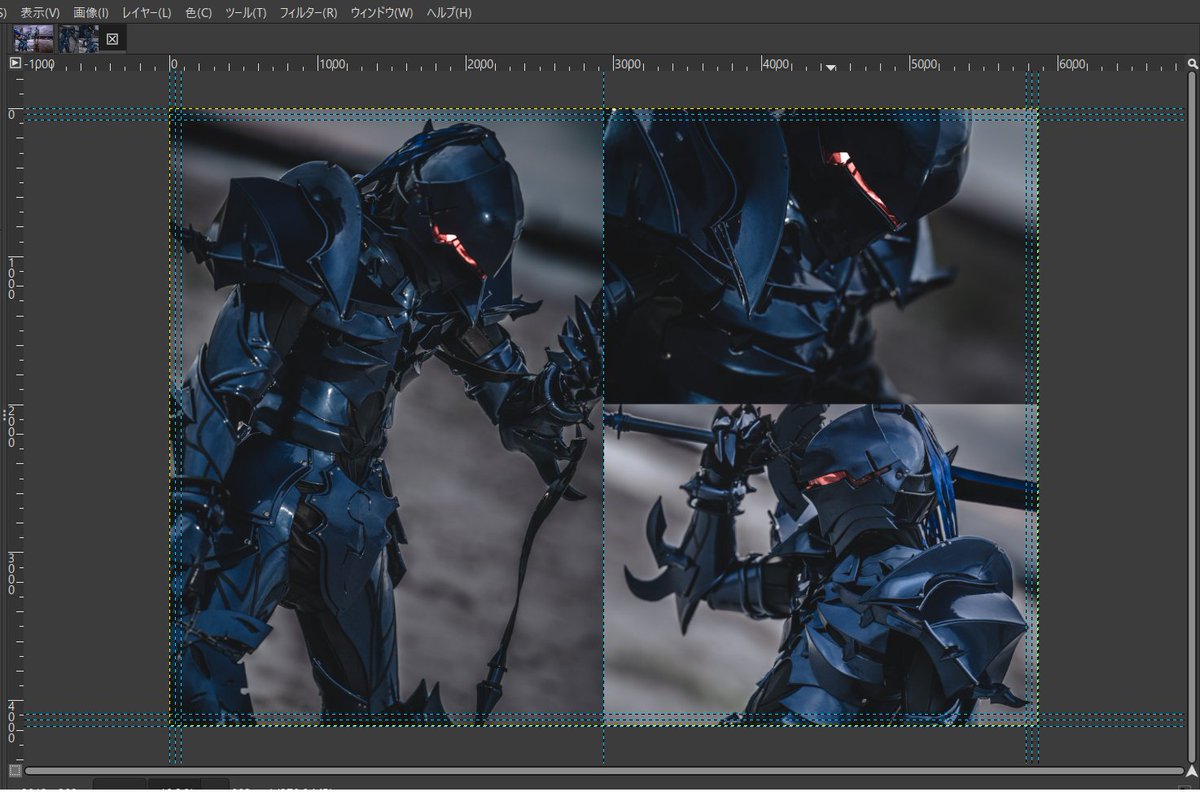Switch to the second image thumbnail tab
1200x792 pixels.
pyautogui.click(x=78, y=39)
